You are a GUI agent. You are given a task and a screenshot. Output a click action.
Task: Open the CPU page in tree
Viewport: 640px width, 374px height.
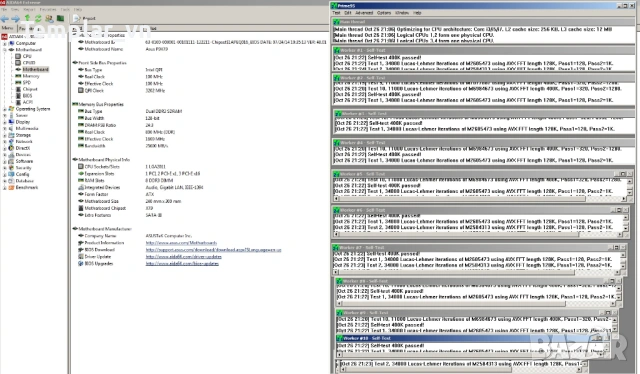pos(27,56)
